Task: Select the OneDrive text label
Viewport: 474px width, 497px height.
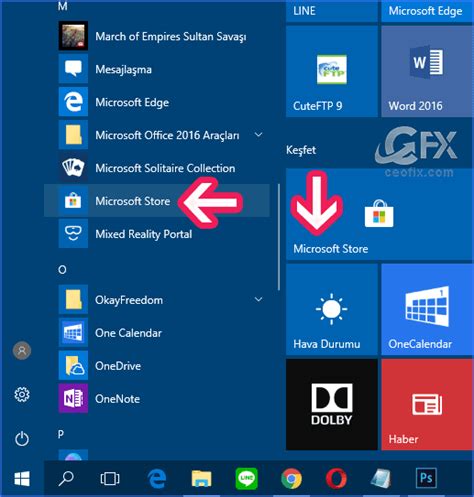Action: (118, 366)
